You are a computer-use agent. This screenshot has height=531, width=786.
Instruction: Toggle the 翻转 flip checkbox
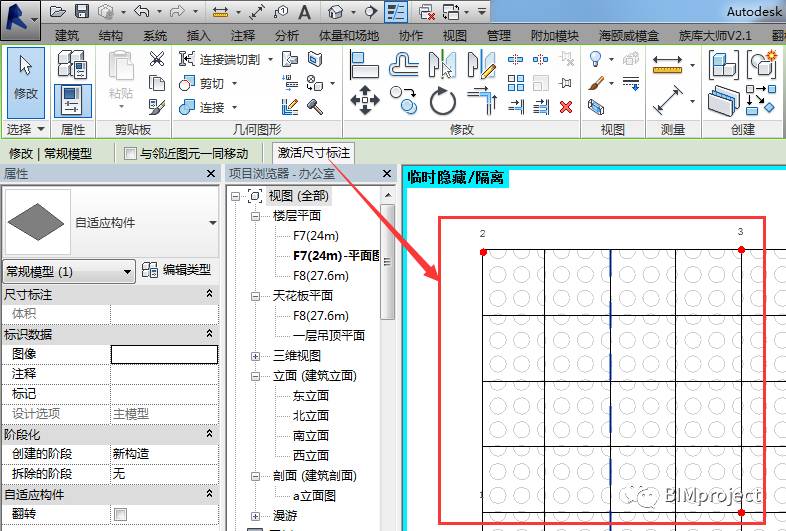[120, 514]
